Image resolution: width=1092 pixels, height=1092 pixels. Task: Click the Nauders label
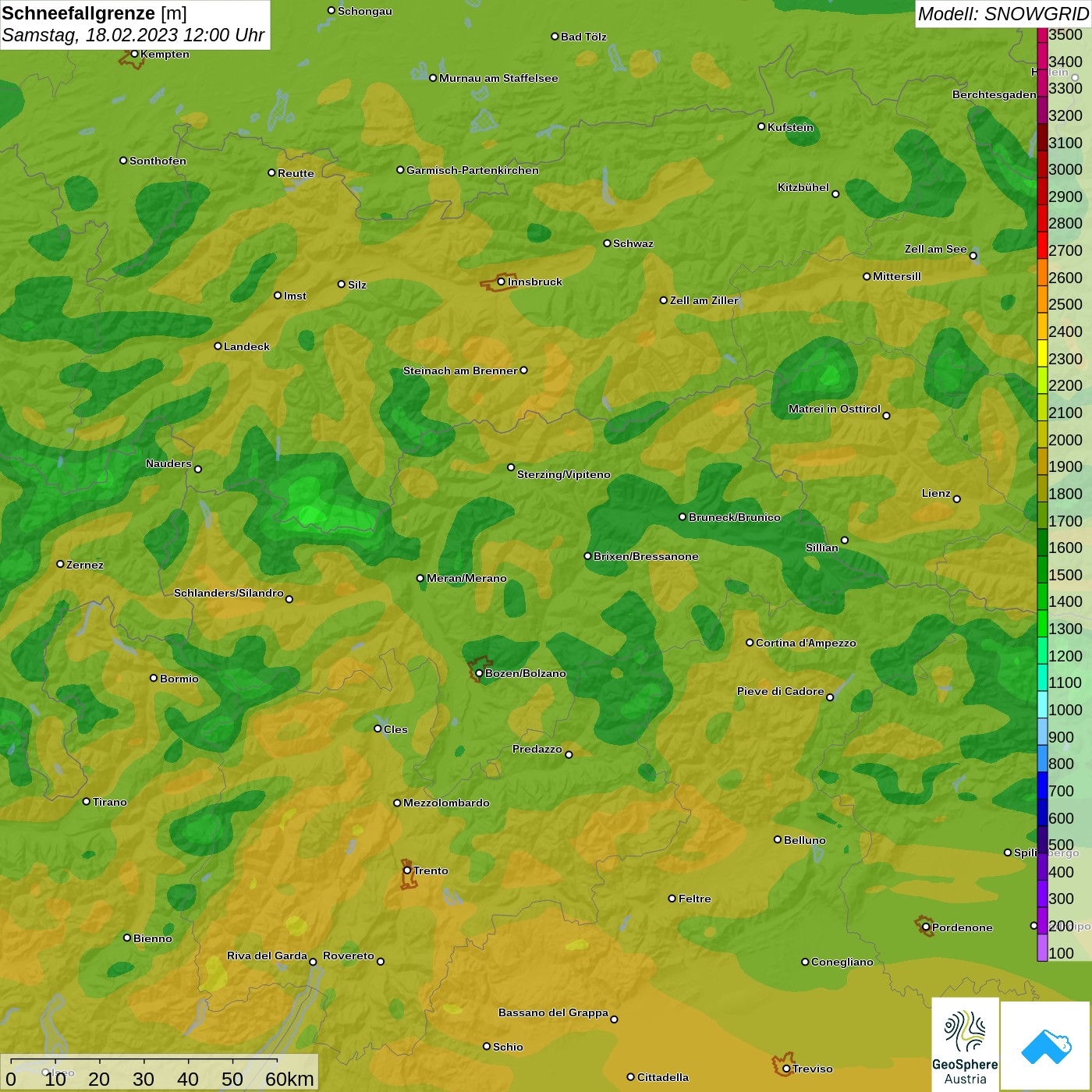pyautogui.click(x=168, y=463)
